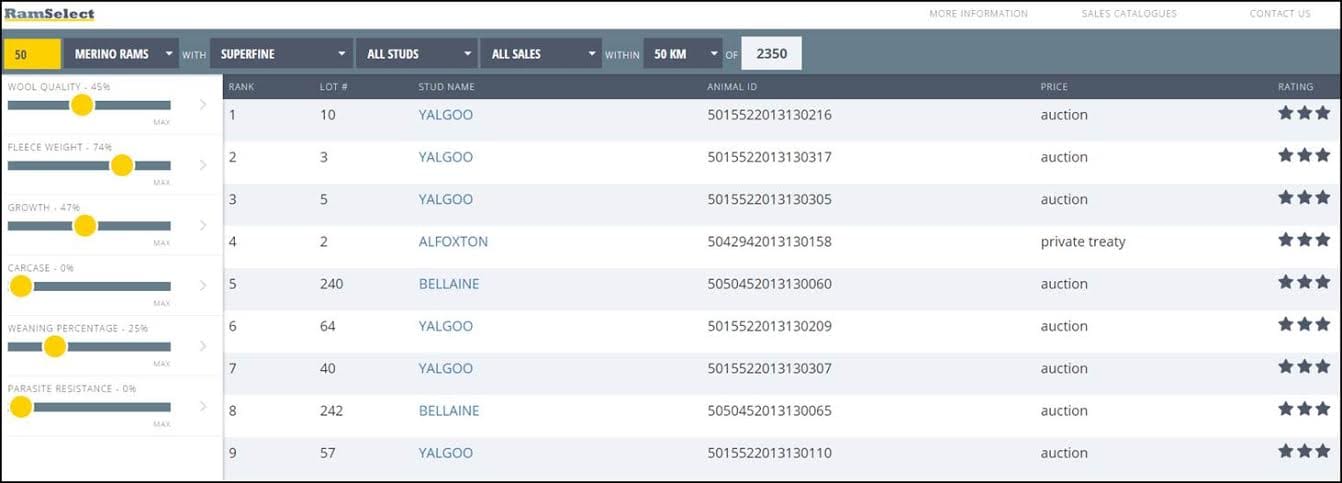This screenshot has width=1342, height=483.
Task: Open the Superfine wool type dropdown
Action: [282, 54]
